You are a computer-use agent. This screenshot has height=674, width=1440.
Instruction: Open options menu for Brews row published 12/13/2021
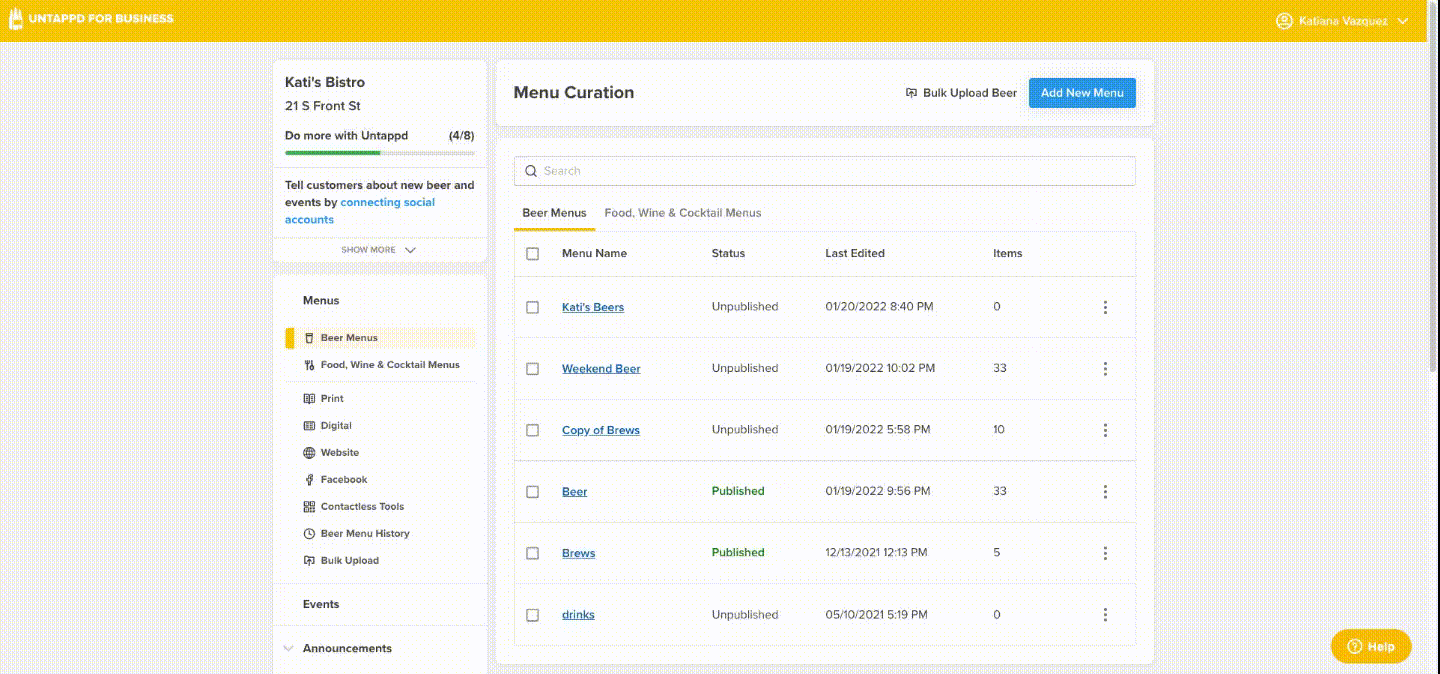(1105, 553)
